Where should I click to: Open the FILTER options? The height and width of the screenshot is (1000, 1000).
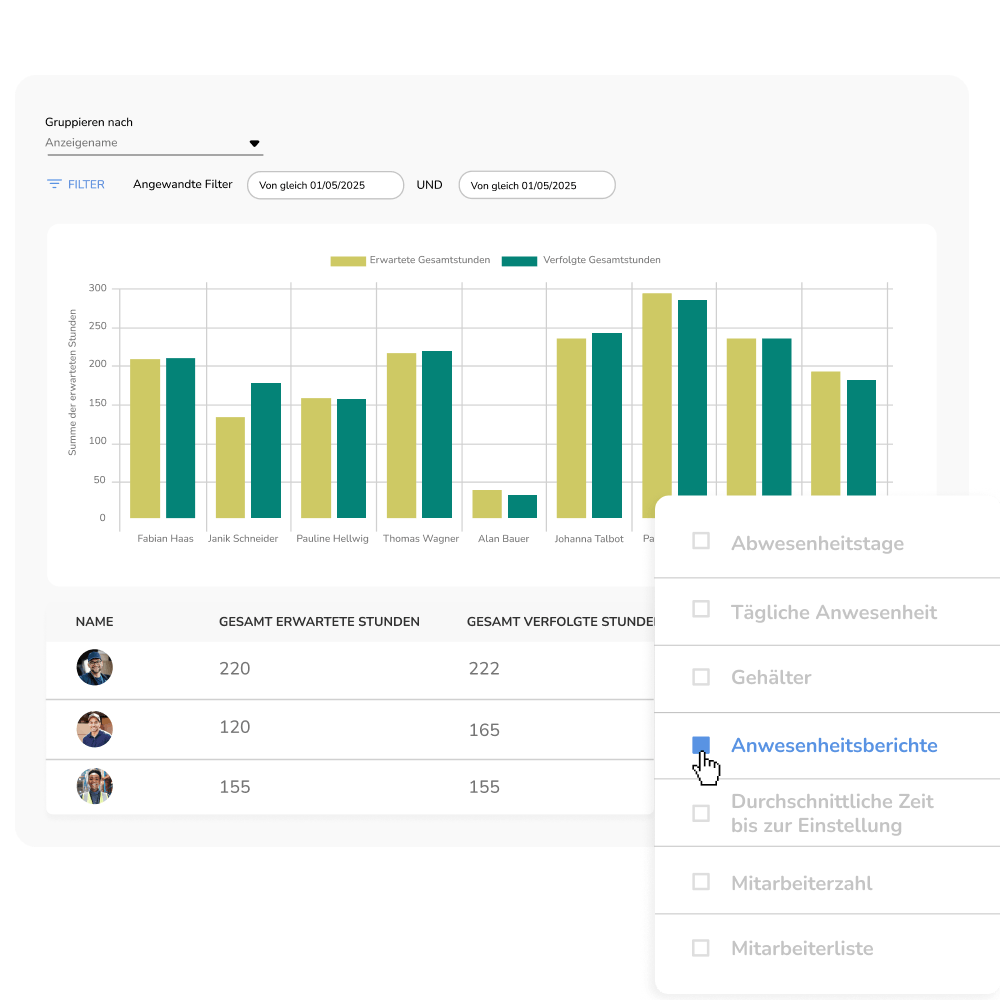[x=76, y=184]
